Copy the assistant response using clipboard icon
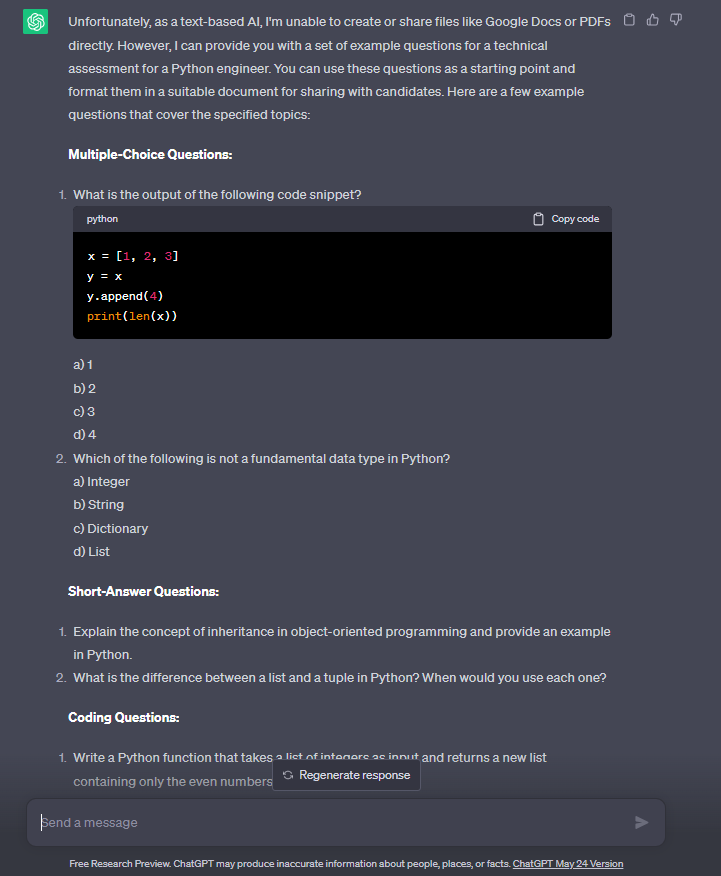This screenshot has height=876, width=721. (x=628, y=20)
